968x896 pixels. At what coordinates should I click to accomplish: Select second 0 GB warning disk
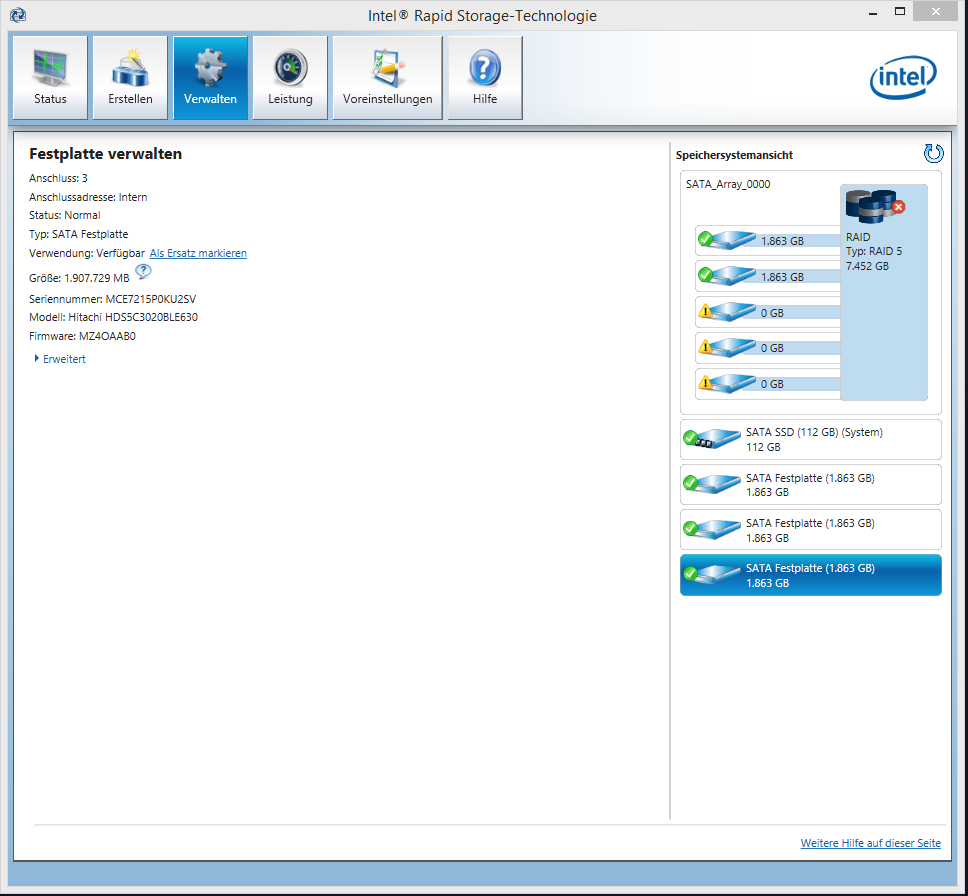pyautogui.click(x=767, y=348)
